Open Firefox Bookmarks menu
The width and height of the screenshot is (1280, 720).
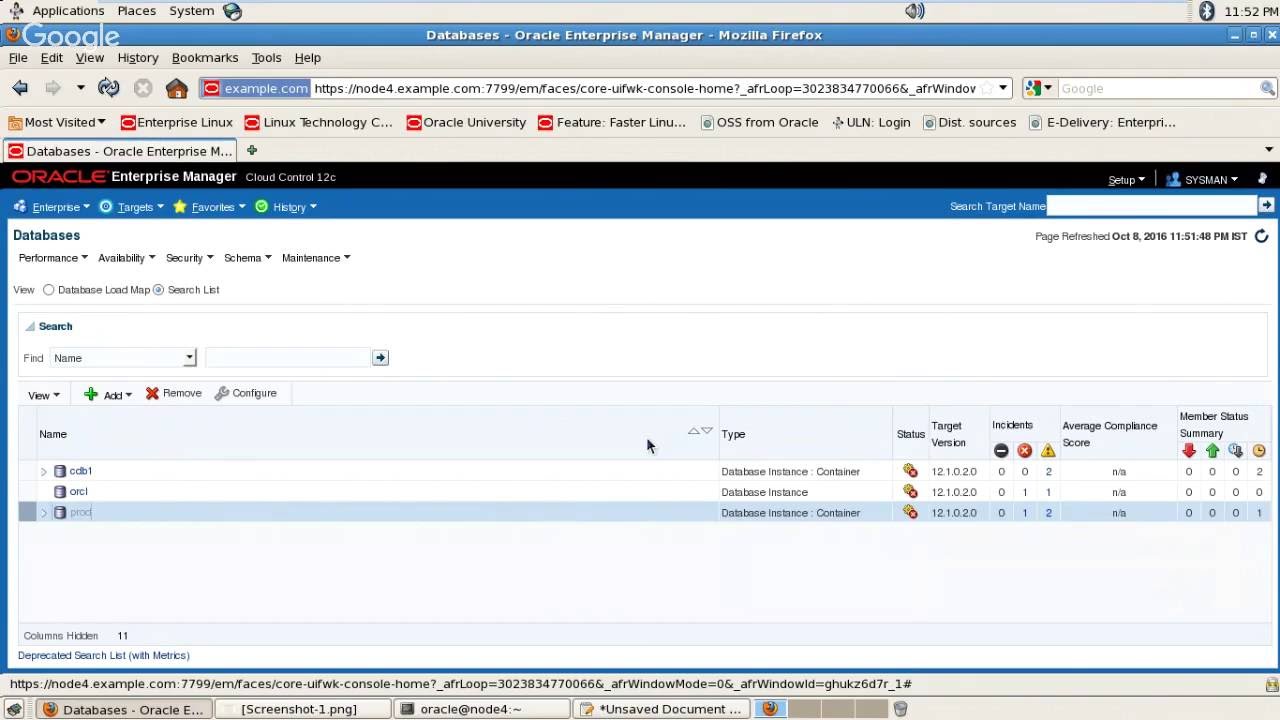click(x=204, y=58)
